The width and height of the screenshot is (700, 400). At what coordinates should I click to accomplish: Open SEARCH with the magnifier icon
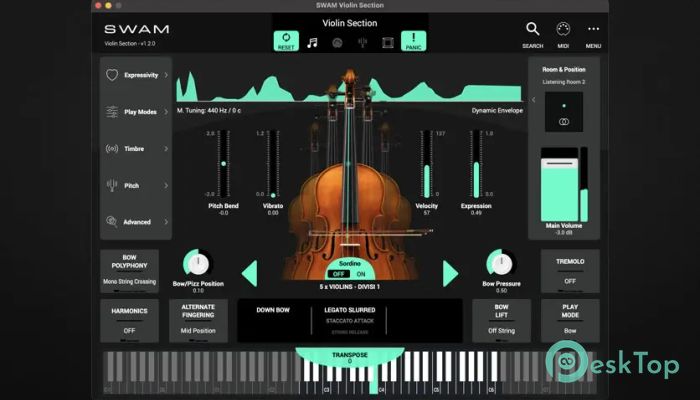tap(533, 33)
